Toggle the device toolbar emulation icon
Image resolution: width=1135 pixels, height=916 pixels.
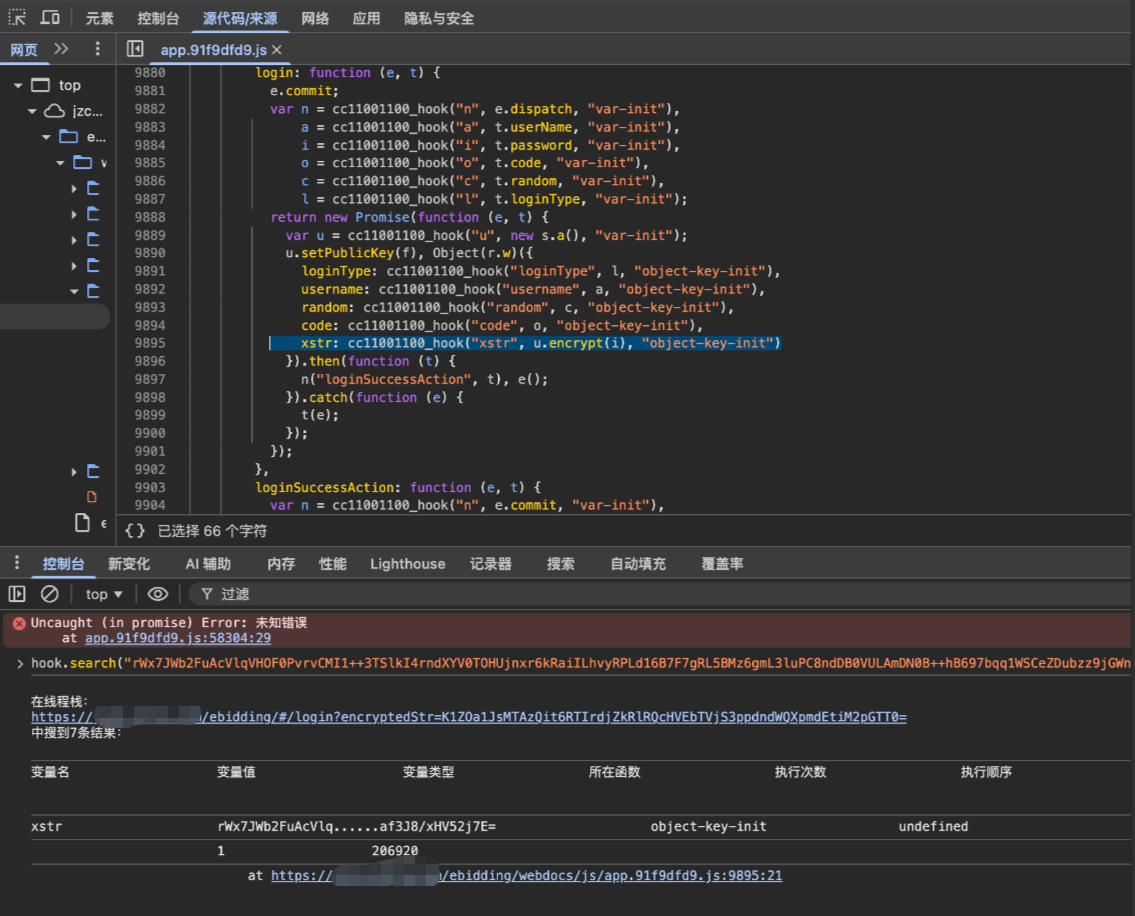click(50, 18)
